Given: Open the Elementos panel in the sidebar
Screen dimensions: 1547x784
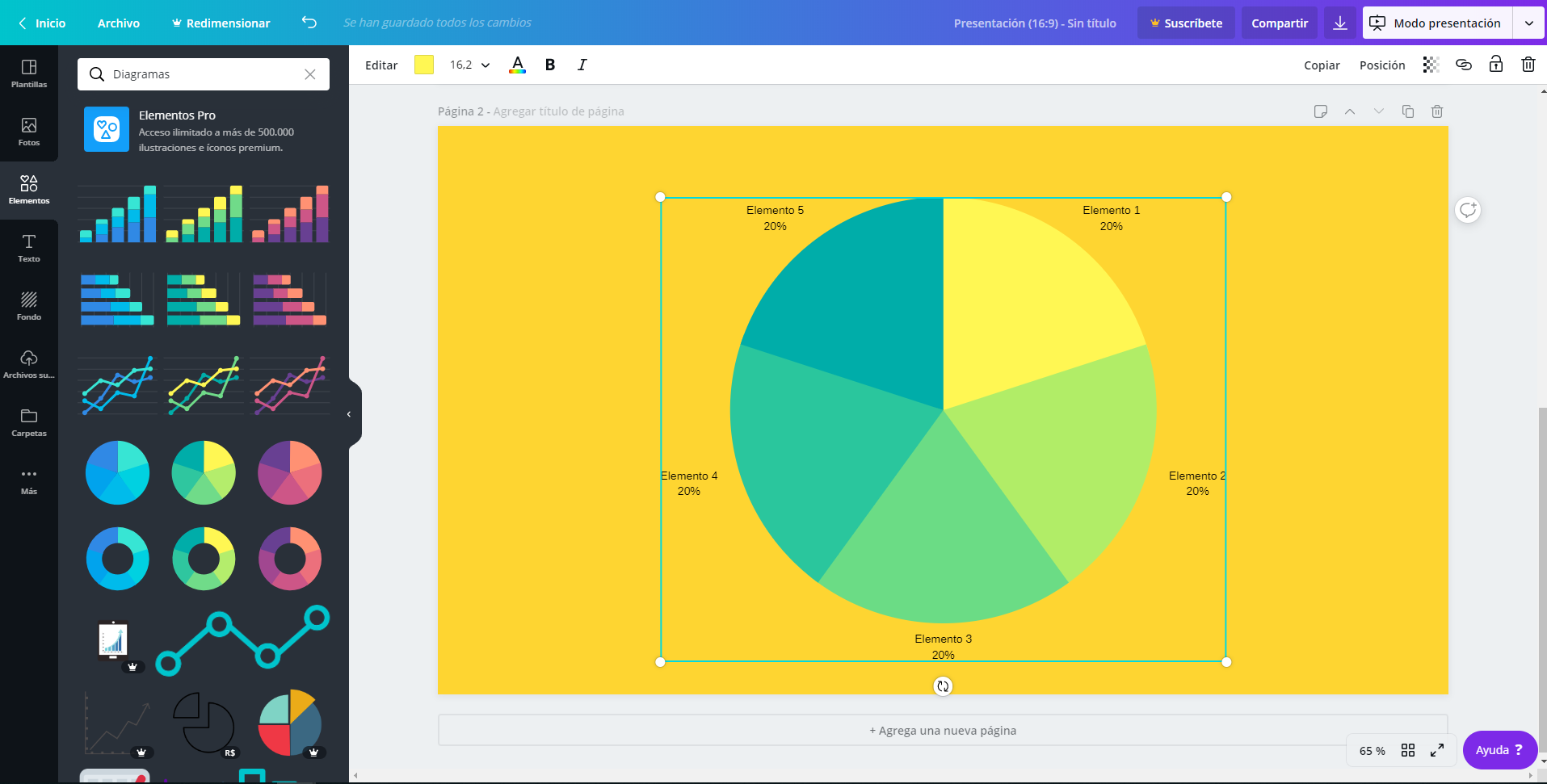Looking at the screenshot, I should 29,190.
